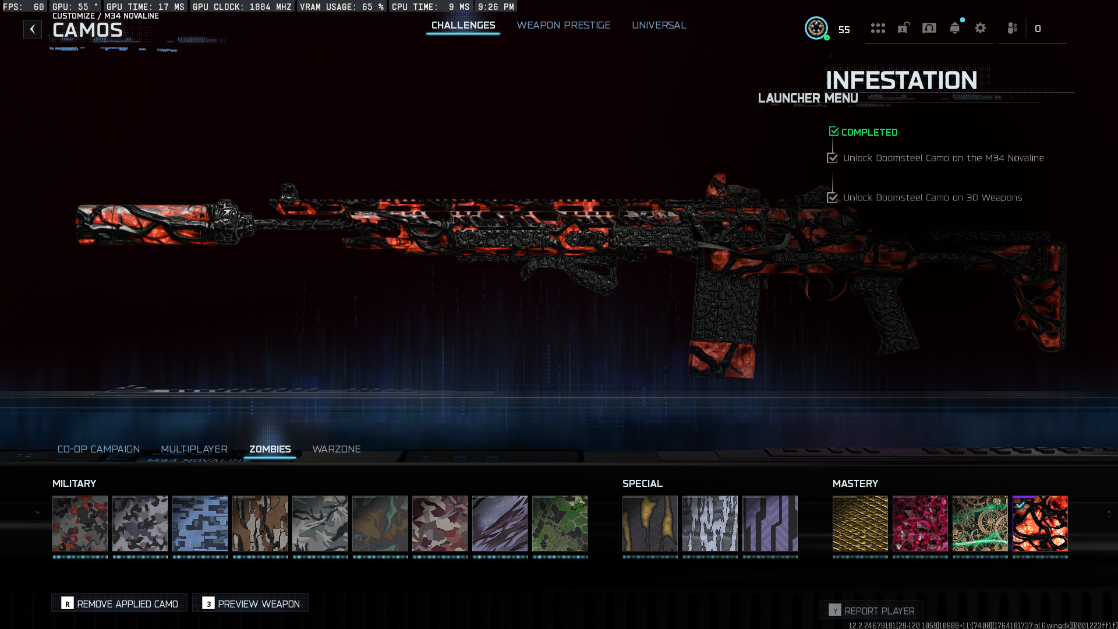Viewport: 1118px width, 629px height.
Task: Select the yellow-black Special camo
Action: coord(650,524)
